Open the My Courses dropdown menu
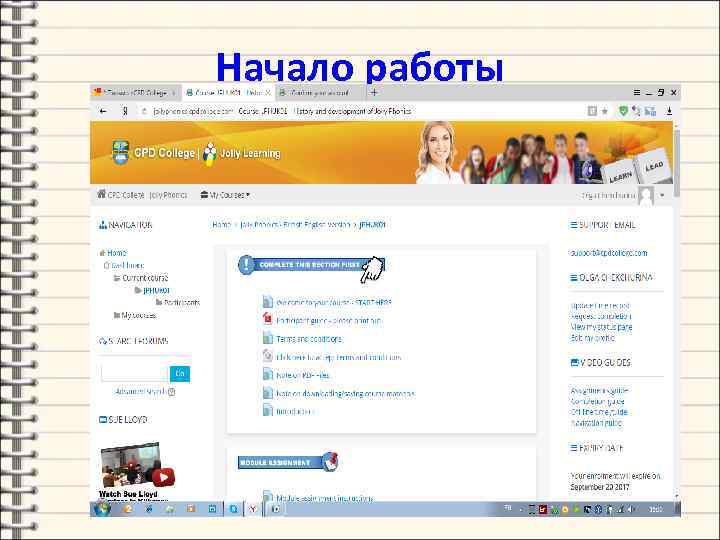 pos(225,195)
